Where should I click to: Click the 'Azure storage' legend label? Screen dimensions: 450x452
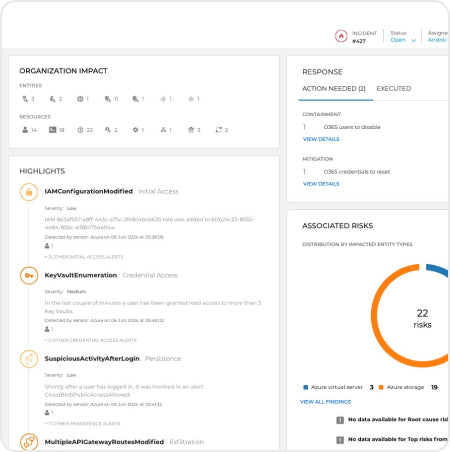[x=405, y=387]
